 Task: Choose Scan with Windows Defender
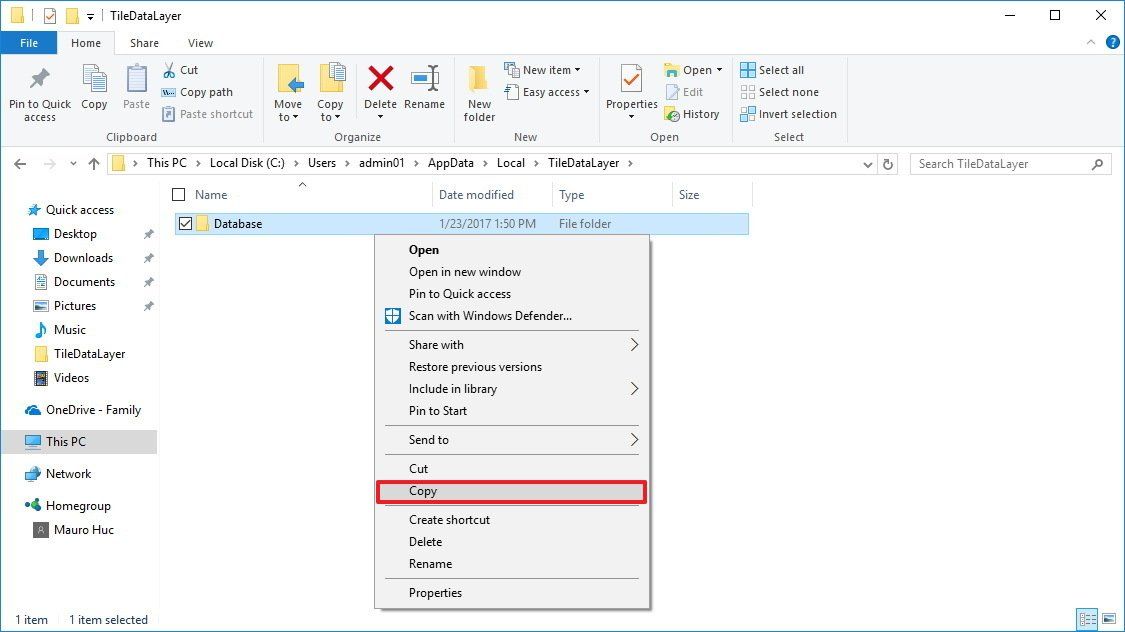(x=489, y=315)
